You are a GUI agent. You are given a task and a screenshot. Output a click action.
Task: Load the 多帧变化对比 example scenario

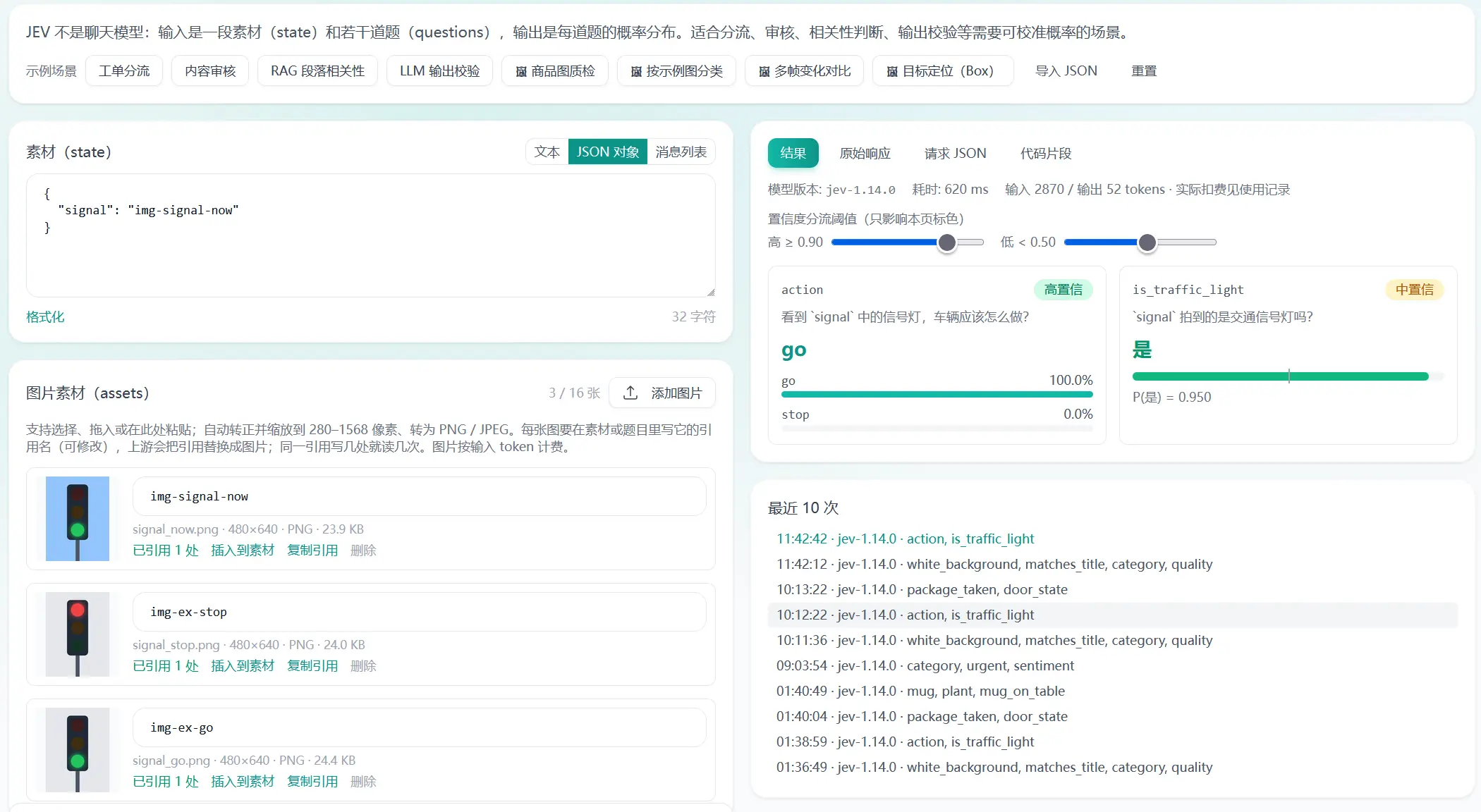pos(804,71)
